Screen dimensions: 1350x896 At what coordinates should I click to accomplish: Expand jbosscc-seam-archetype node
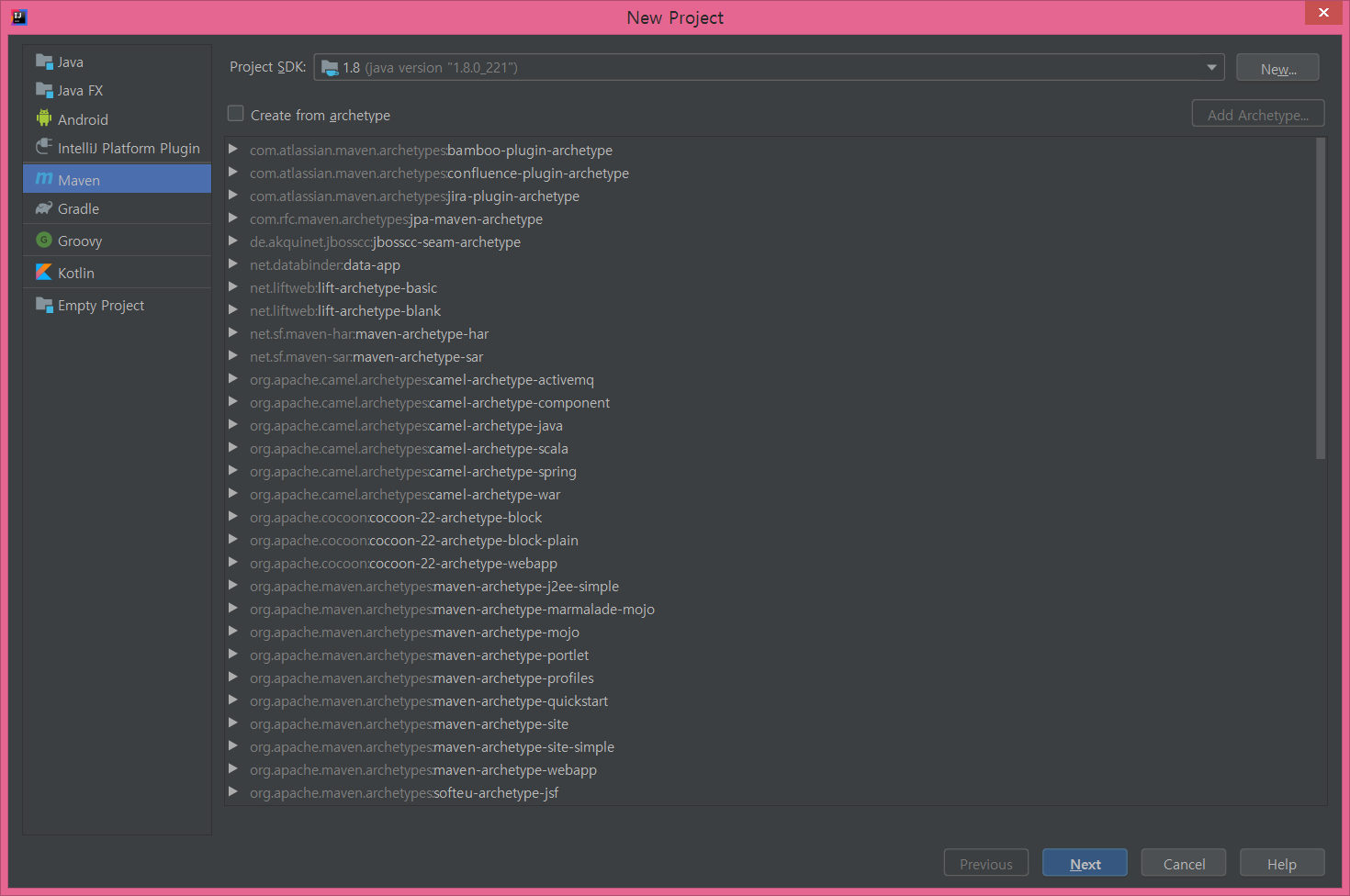click(233, 241)
